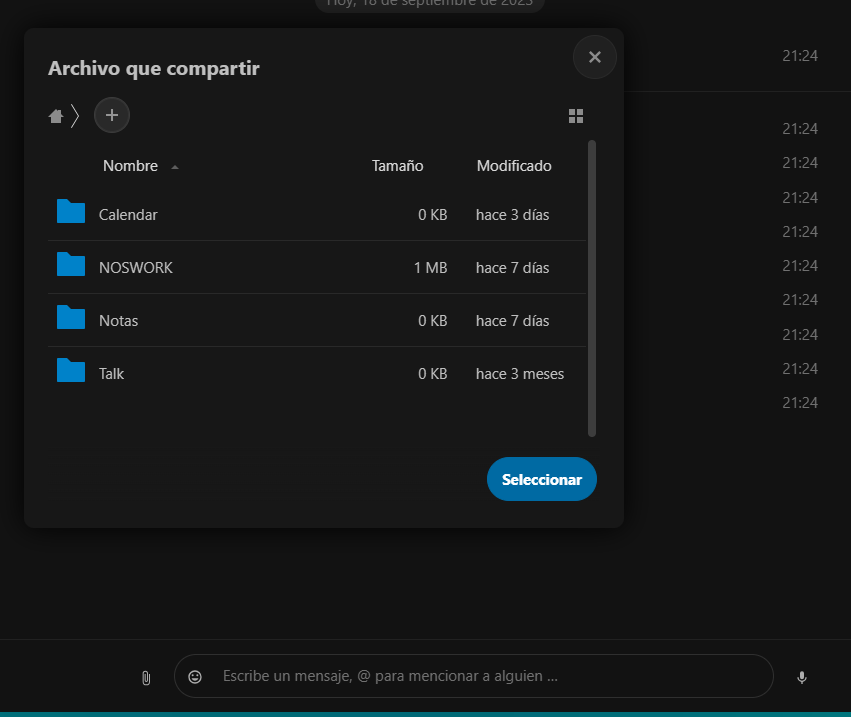Click the paperclip attachment icon
Image resolution: width=851 pixels, height=717 pixels.
[146, 678]
